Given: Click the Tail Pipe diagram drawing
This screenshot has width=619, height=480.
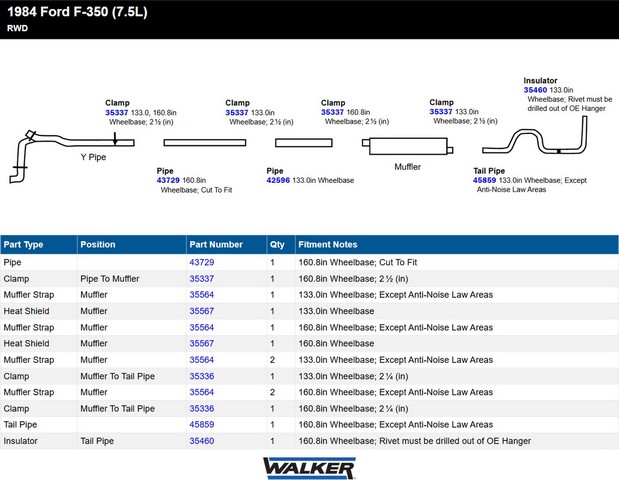Looking at the screenshot, I should pos(535,135).
